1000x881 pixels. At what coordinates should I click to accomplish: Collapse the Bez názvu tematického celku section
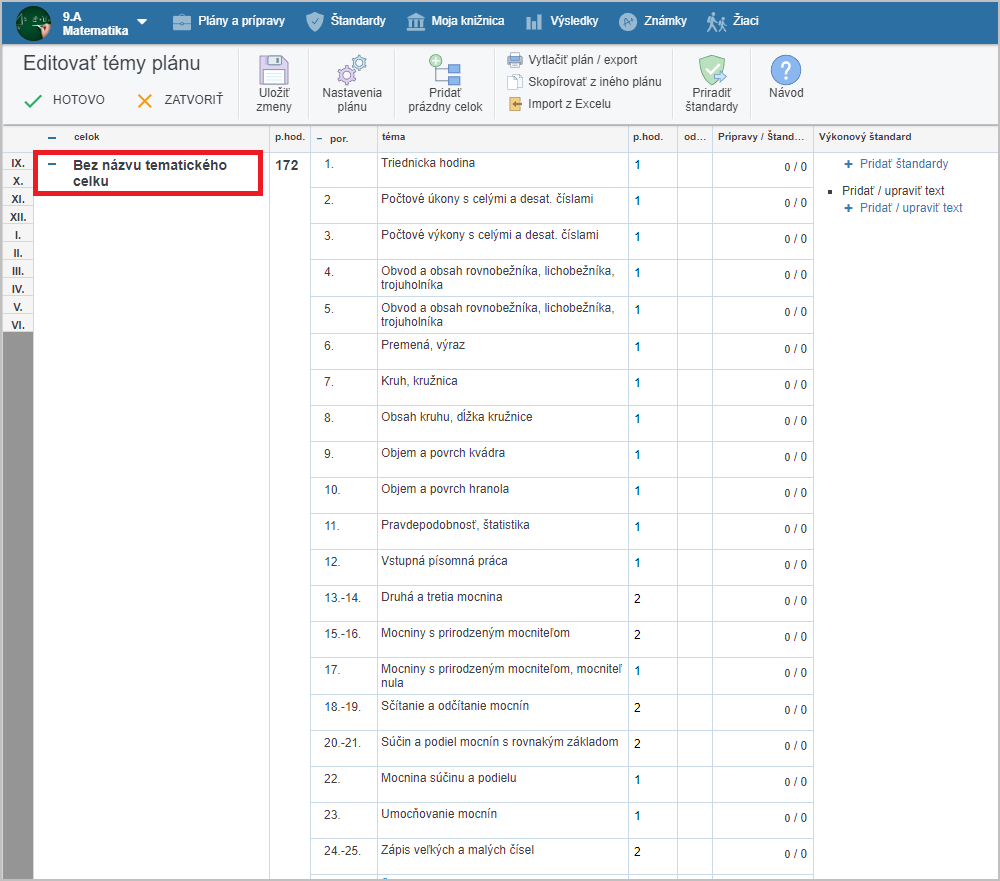point(52,165)
